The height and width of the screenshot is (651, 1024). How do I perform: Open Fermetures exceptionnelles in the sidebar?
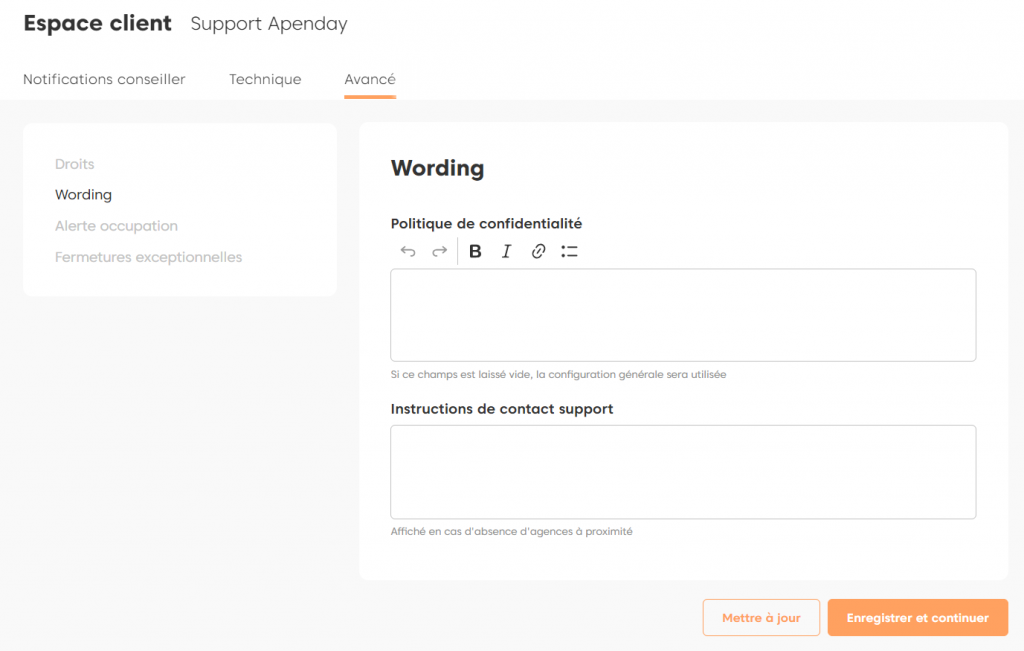pyautogui.click(x=148, y=257)
